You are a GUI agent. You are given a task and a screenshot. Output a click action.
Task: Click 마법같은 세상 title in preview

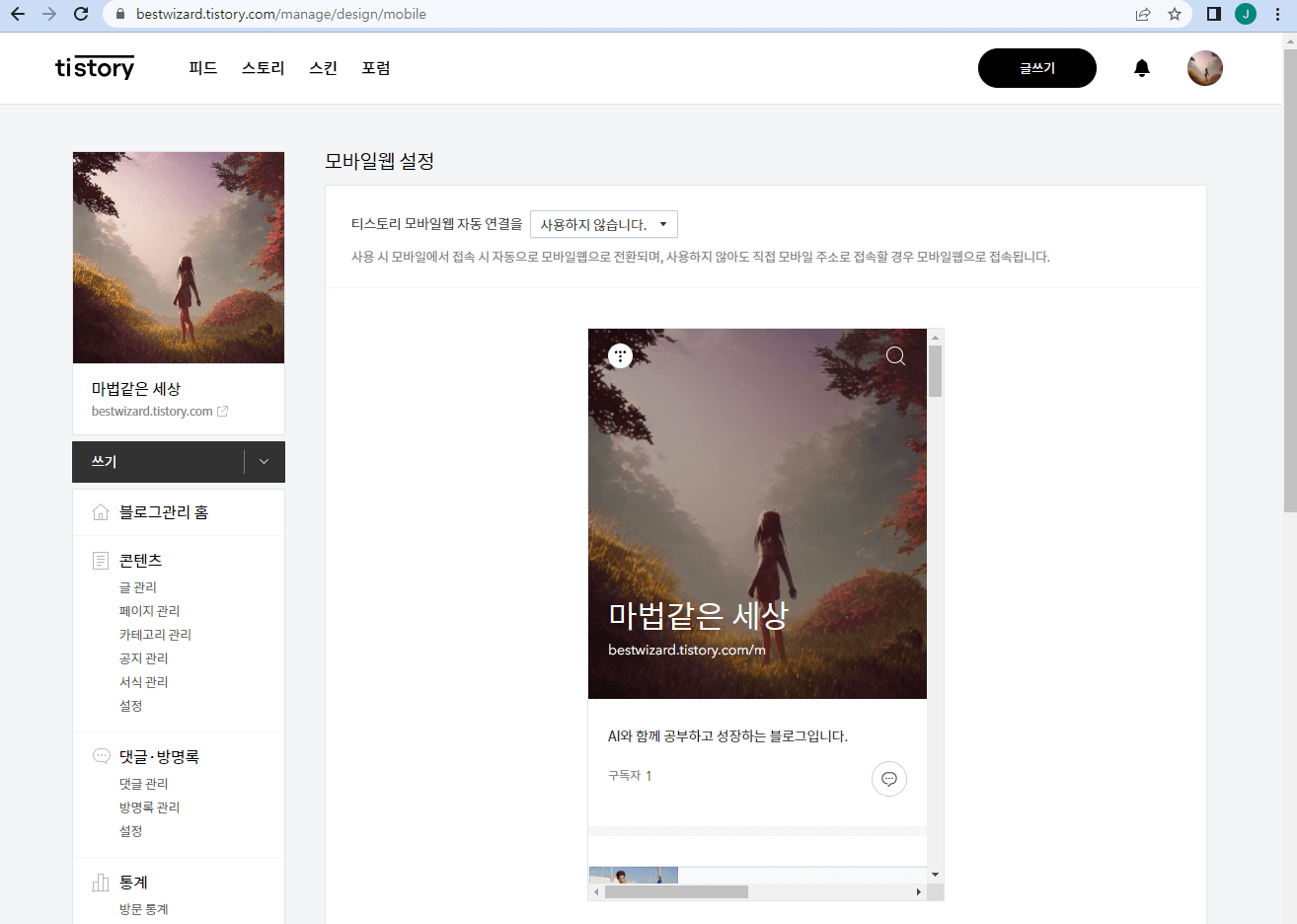pyautogui.click(x=699, y=615)
